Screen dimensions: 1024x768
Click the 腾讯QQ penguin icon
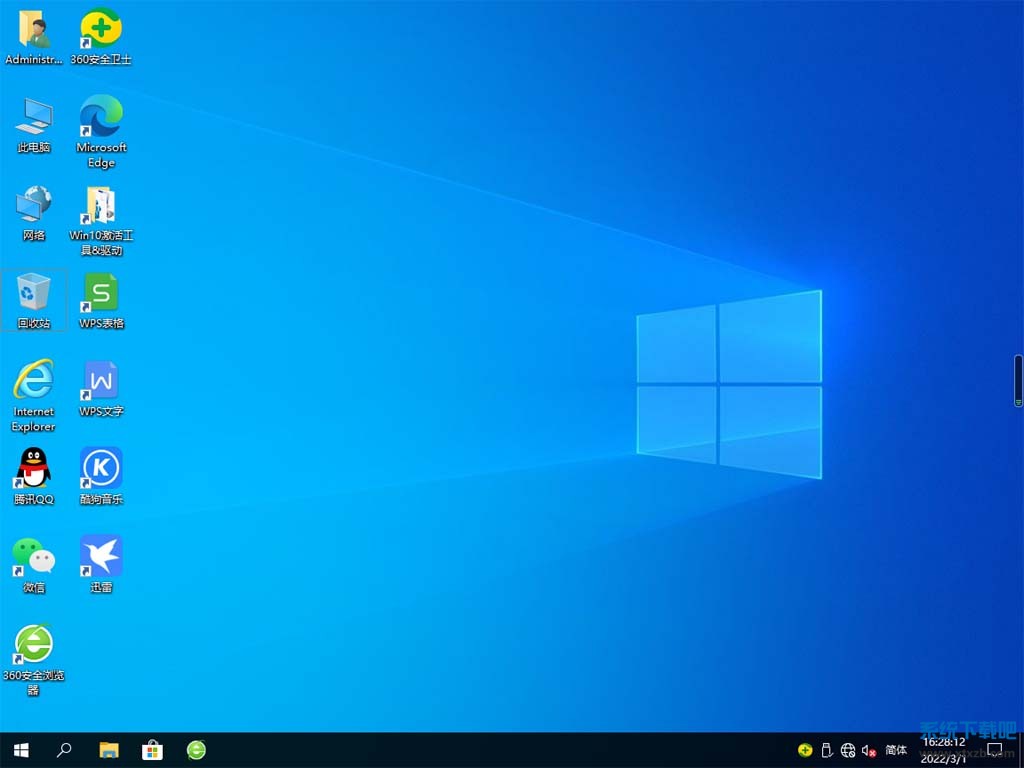click(34, 470)
